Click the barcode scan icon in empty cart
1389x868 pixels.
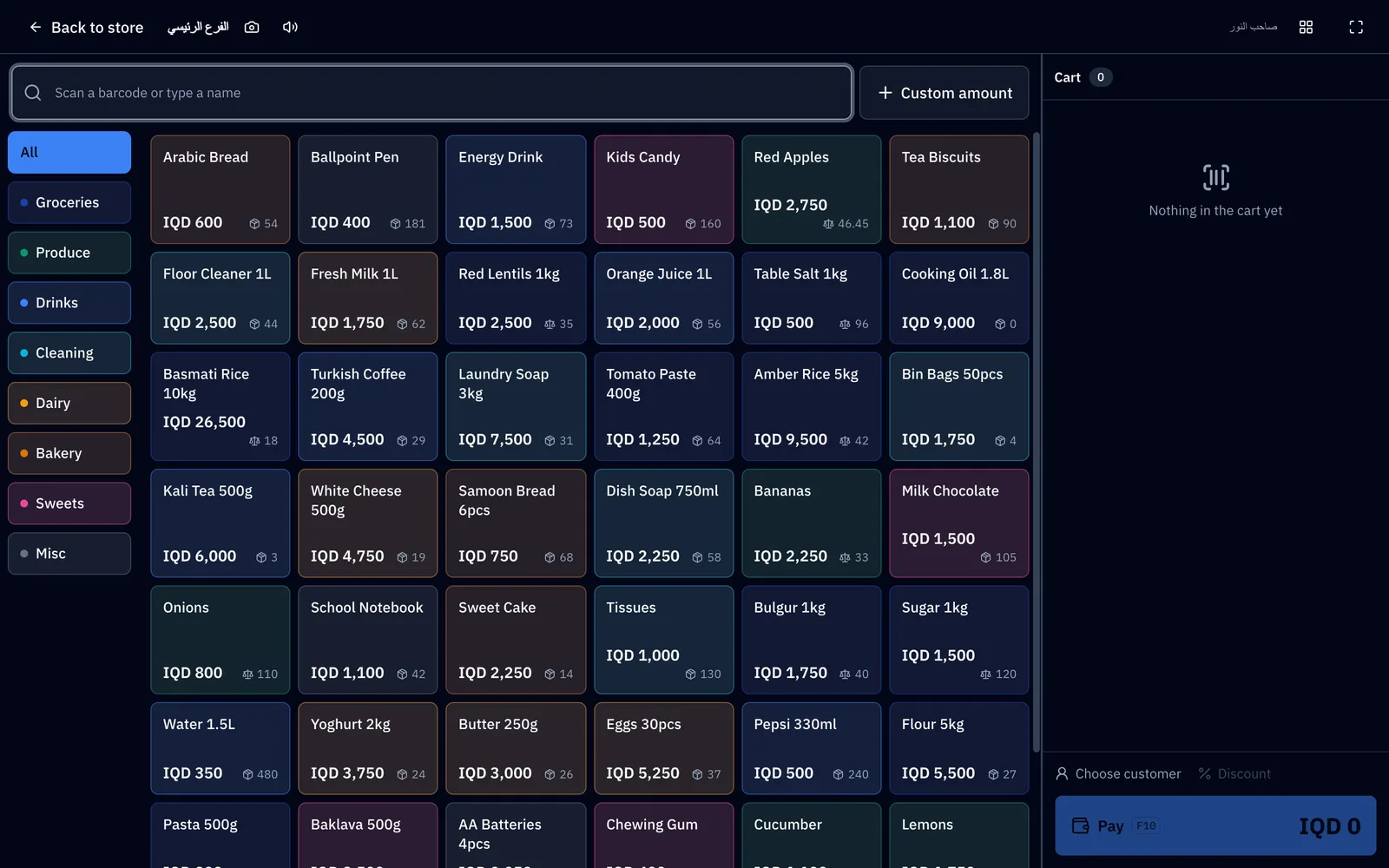tap(1215, 177)
